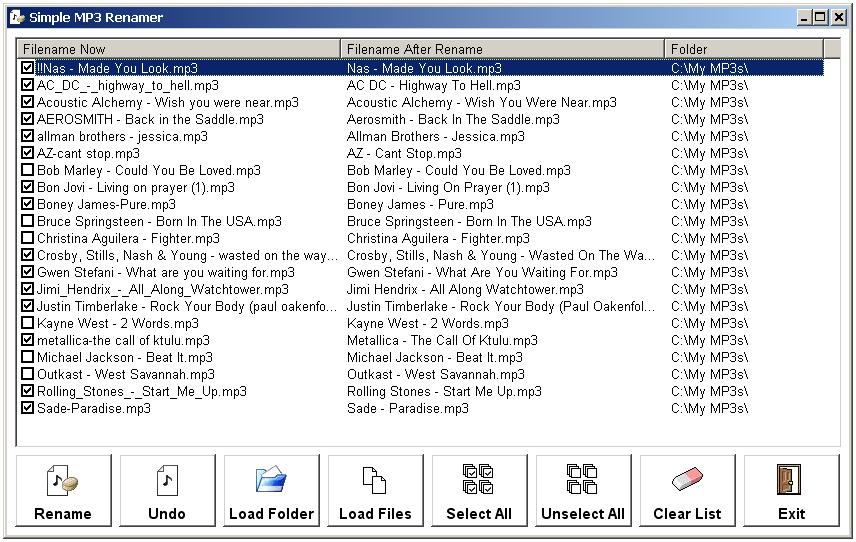Click the Load Files button

[x=375, y=491]
